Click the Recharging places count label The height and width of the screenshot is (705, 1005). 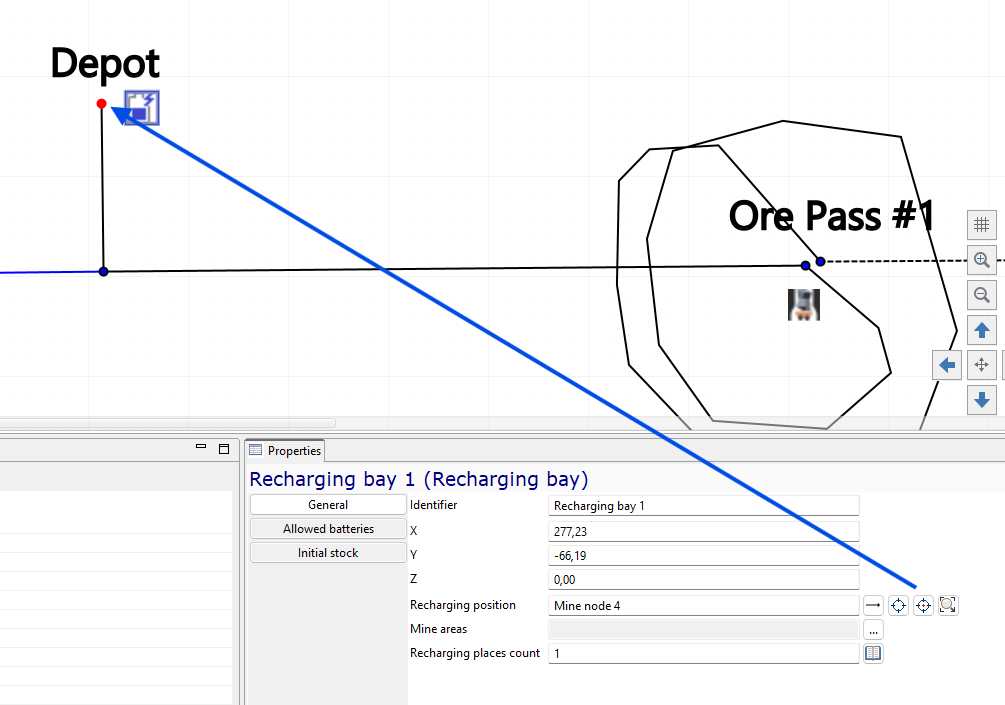[475, 653]
